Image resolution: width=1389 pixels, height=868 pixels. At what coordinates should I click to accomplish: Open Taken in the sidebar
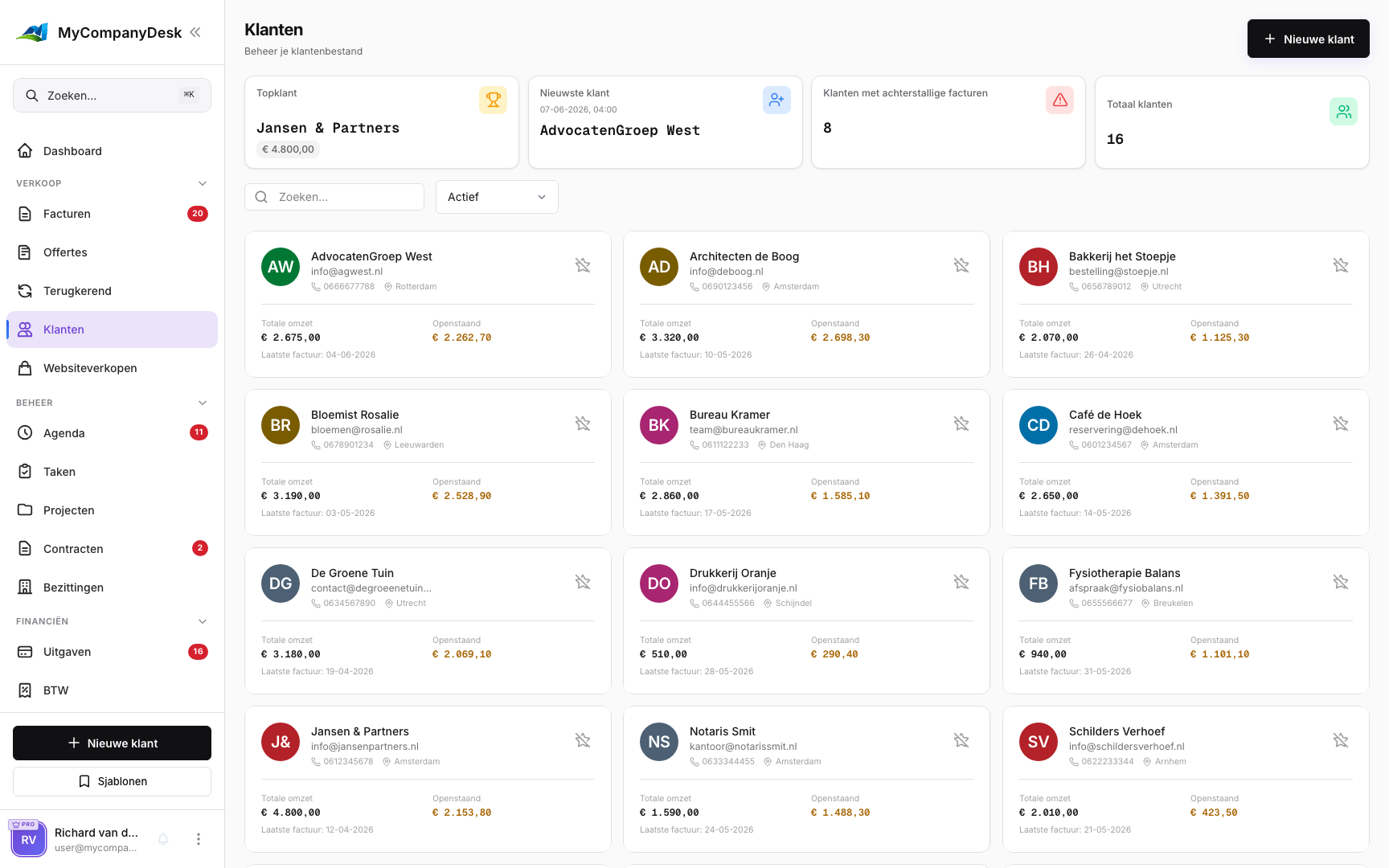click(112, 472)
